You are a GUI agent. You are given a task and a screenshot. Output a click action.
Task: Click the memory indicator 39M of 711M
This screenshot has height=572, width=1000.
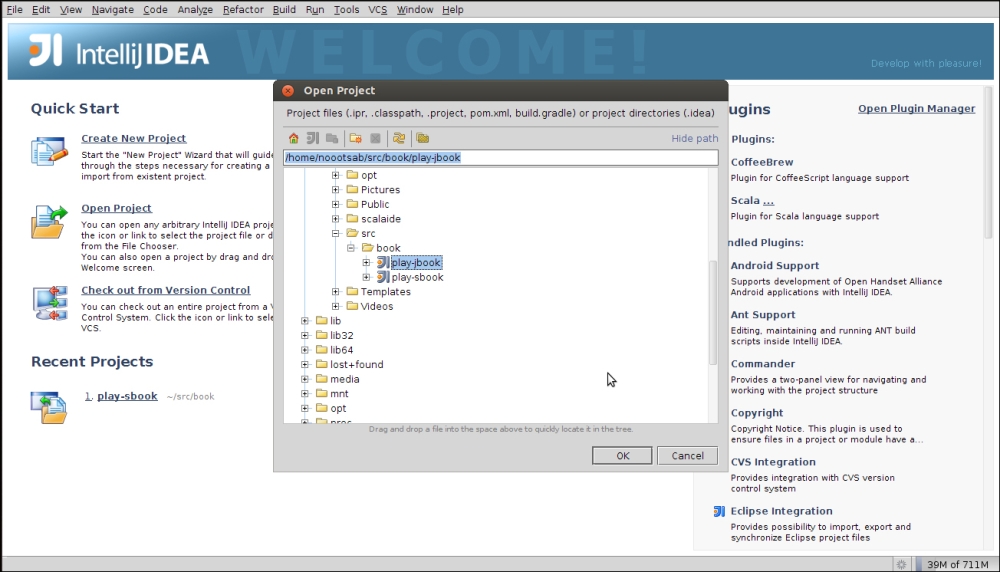pyautogui.click(x=957, y=564)
